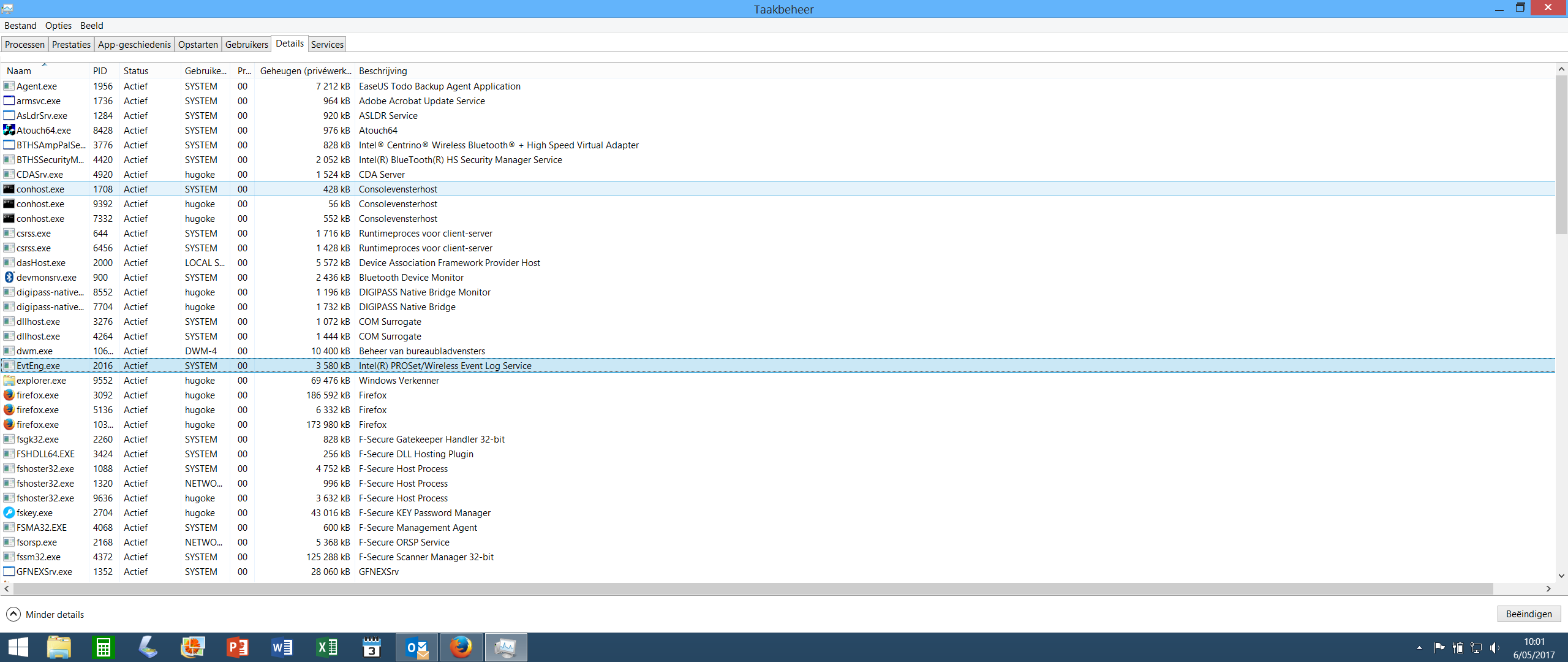Open the Windows Start button

point(18,647)
